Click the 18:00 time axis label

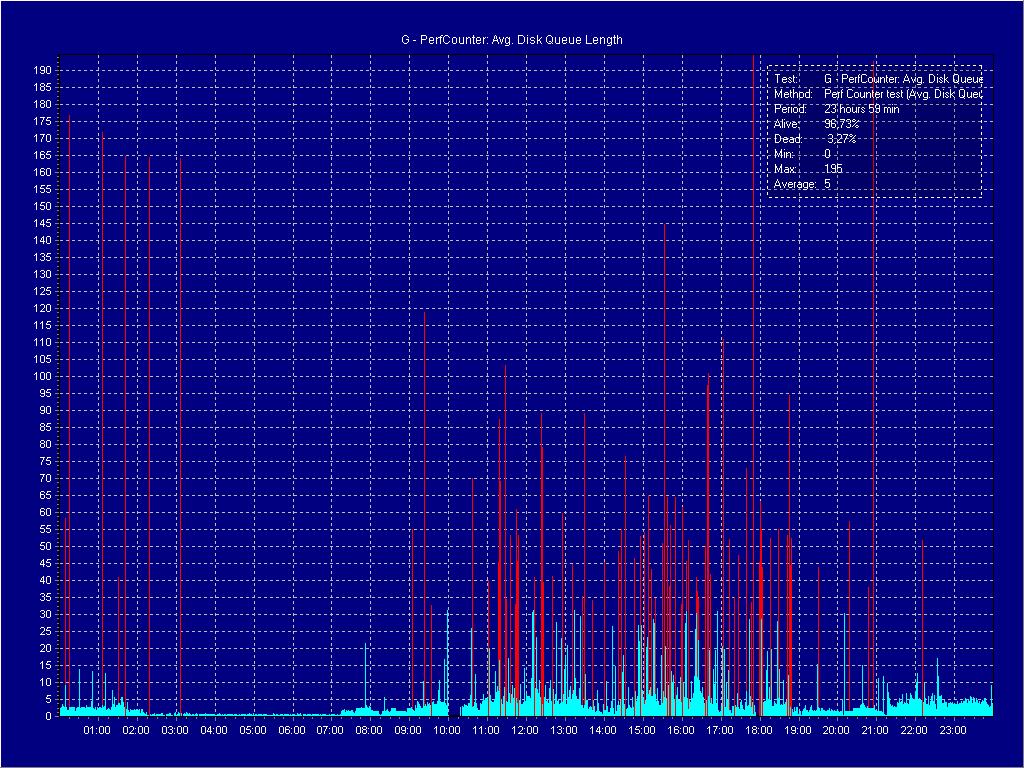(758, 731)
